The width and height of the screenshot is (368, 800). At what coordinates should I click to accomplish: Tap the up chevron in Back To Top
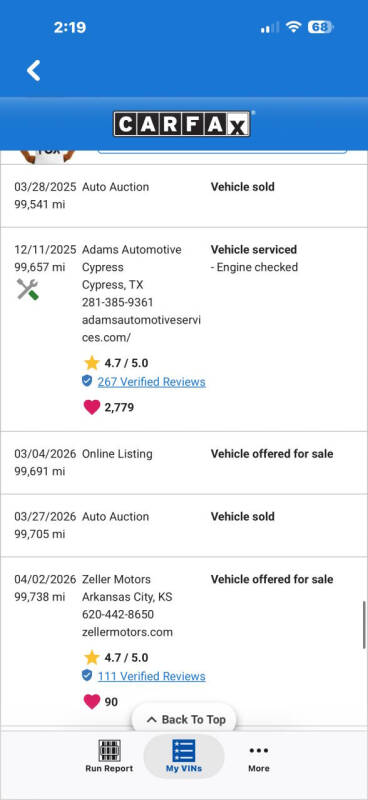tap(151, 720)
